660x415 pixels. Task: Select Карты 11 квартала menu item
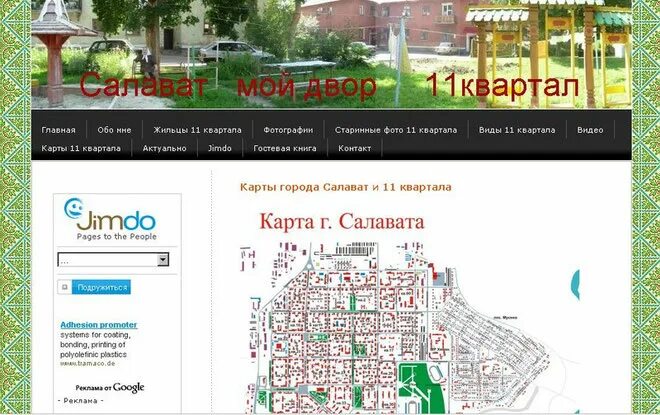coord(81,148)
